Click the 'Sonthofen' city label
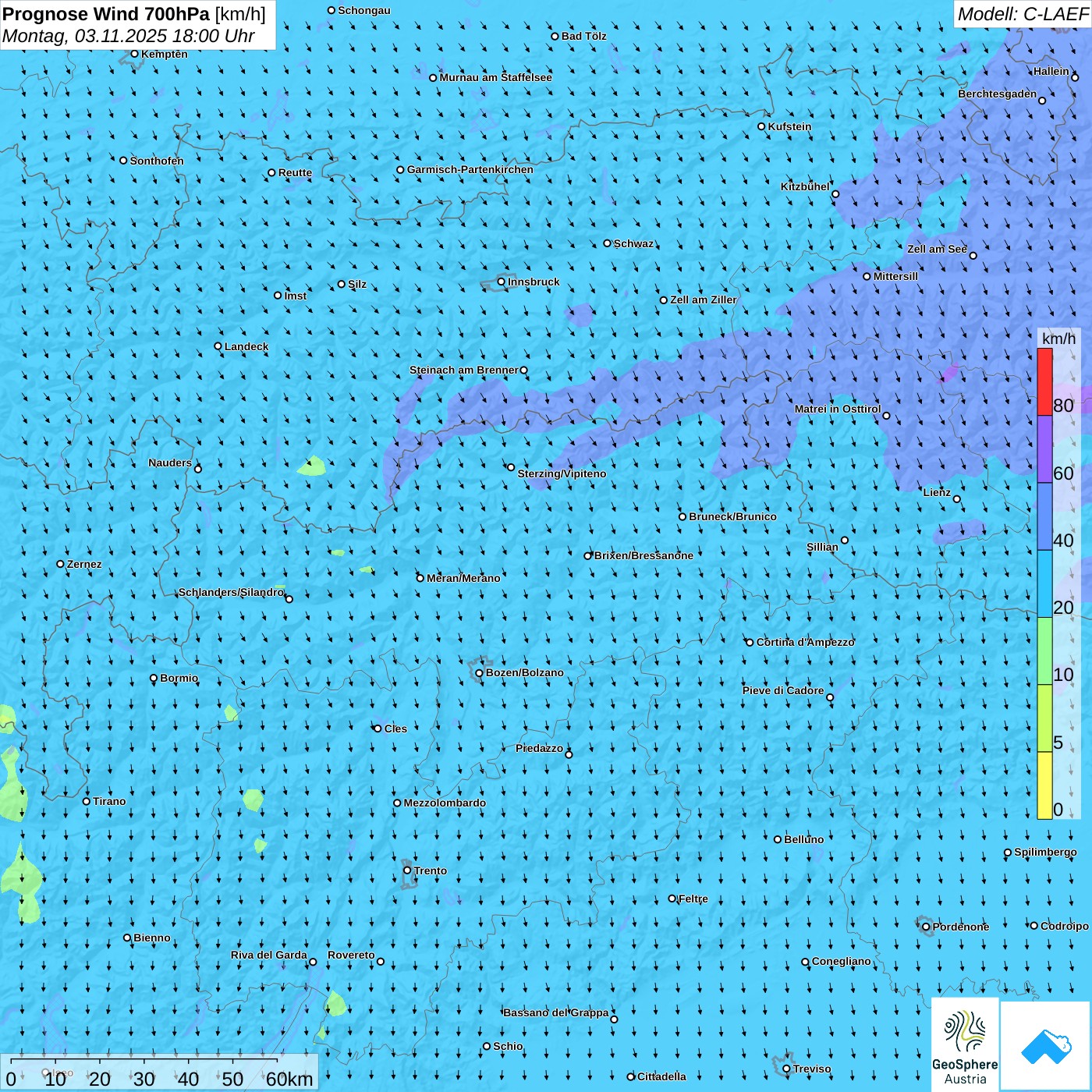1092x1092 pixels. (157, 161)
